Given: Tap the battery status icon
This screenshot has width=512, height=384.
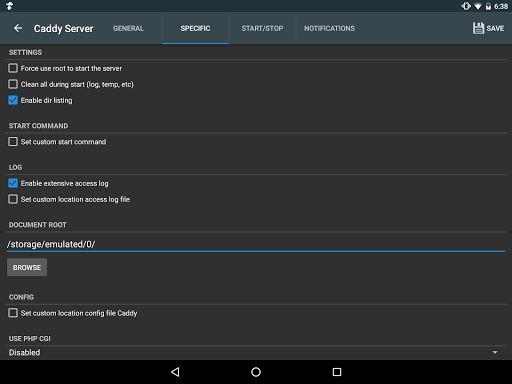Looking at the screenshot, I should click(488, 6).
